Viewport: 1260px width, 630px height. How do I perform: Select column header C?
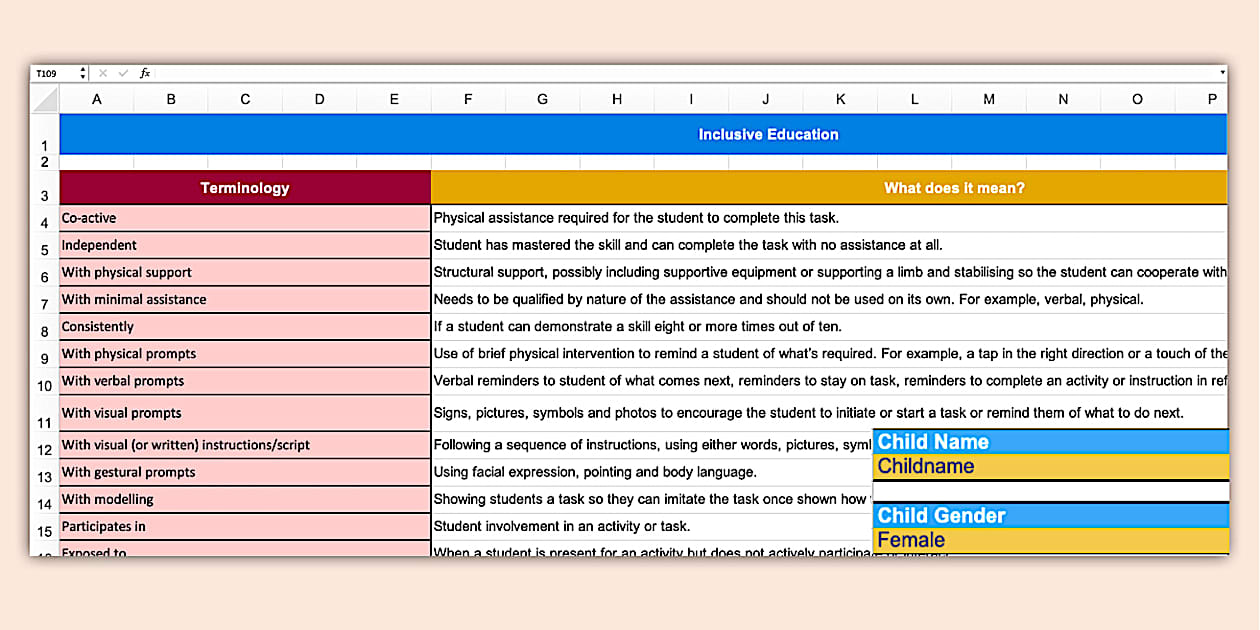pyautogui.click(x=245, y=99)
